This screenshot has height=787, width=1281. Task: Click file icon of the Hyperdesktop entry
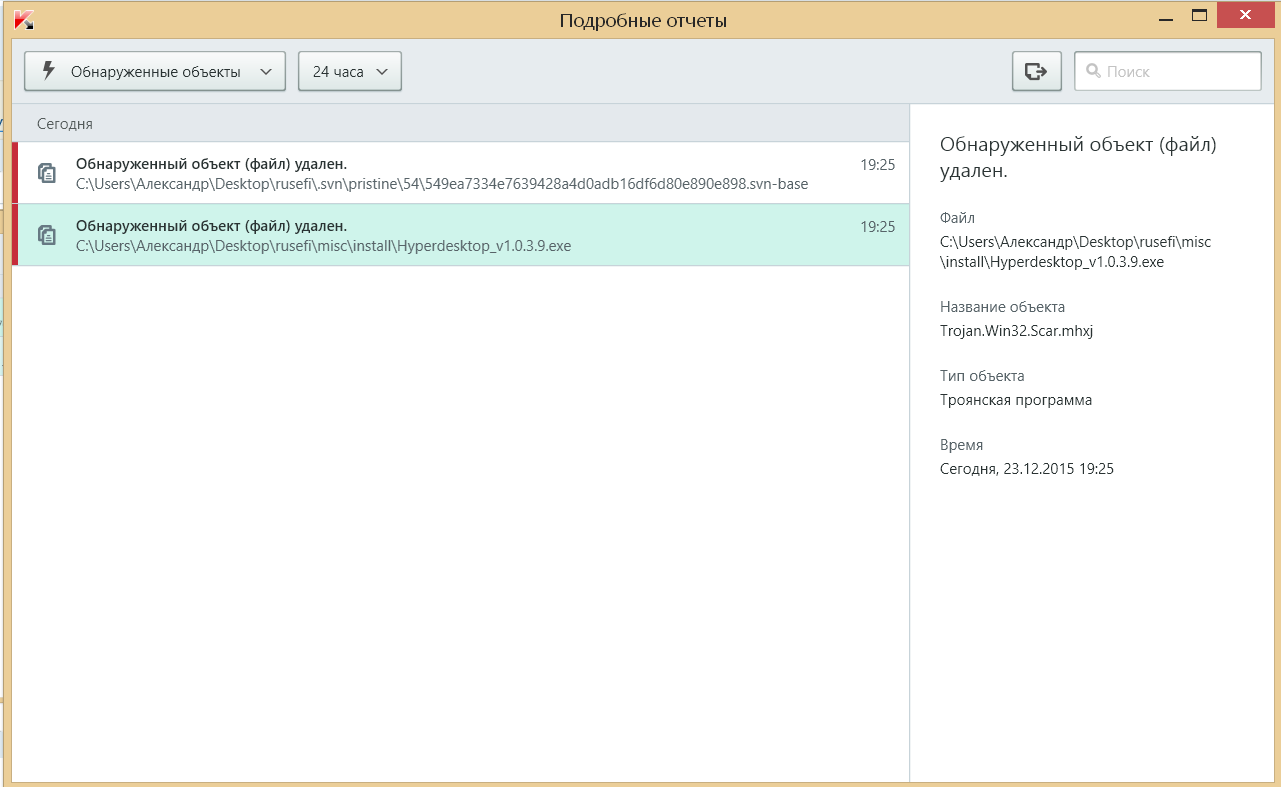point(47,235)
